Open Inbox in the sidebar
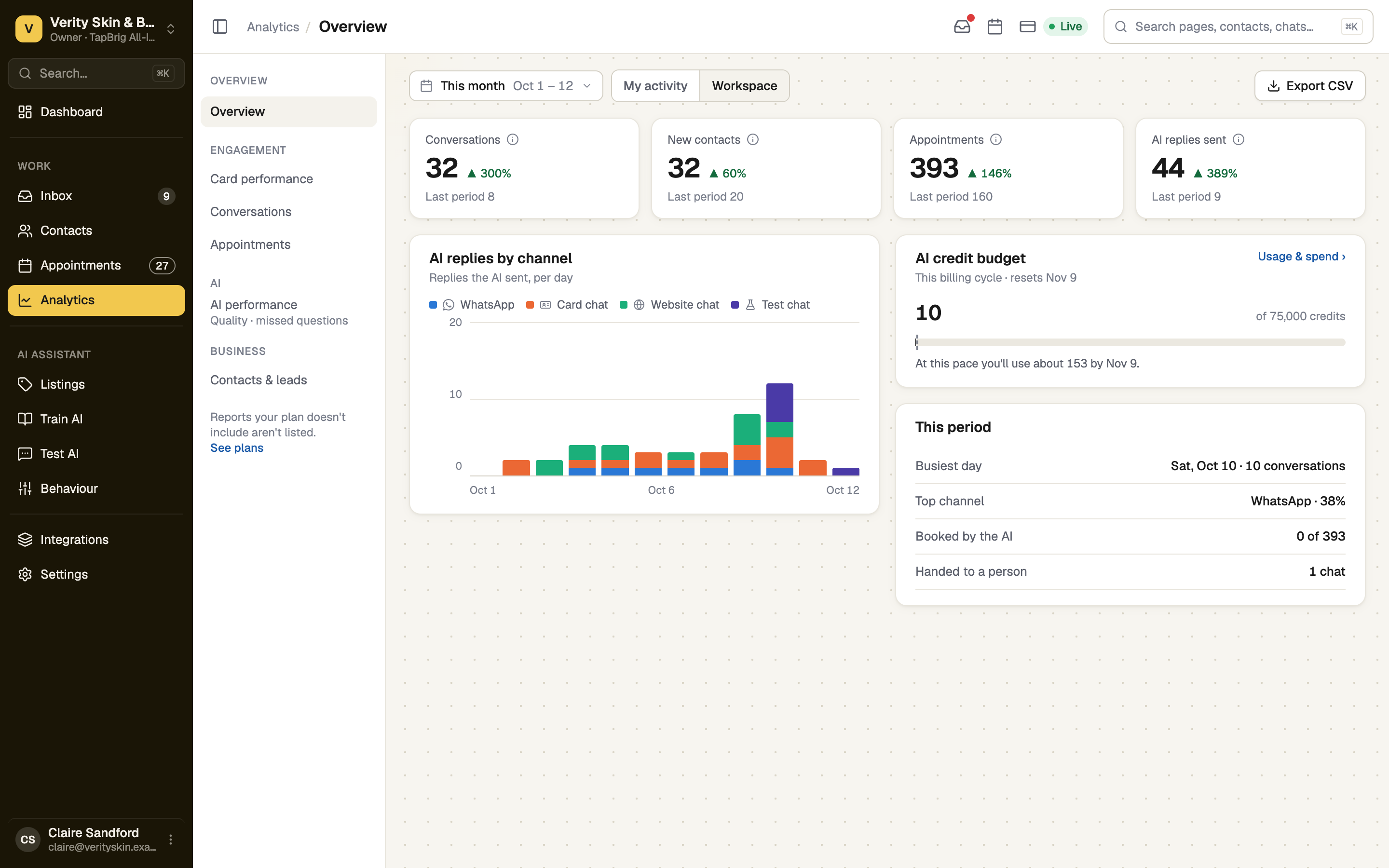 coord(96,196)
